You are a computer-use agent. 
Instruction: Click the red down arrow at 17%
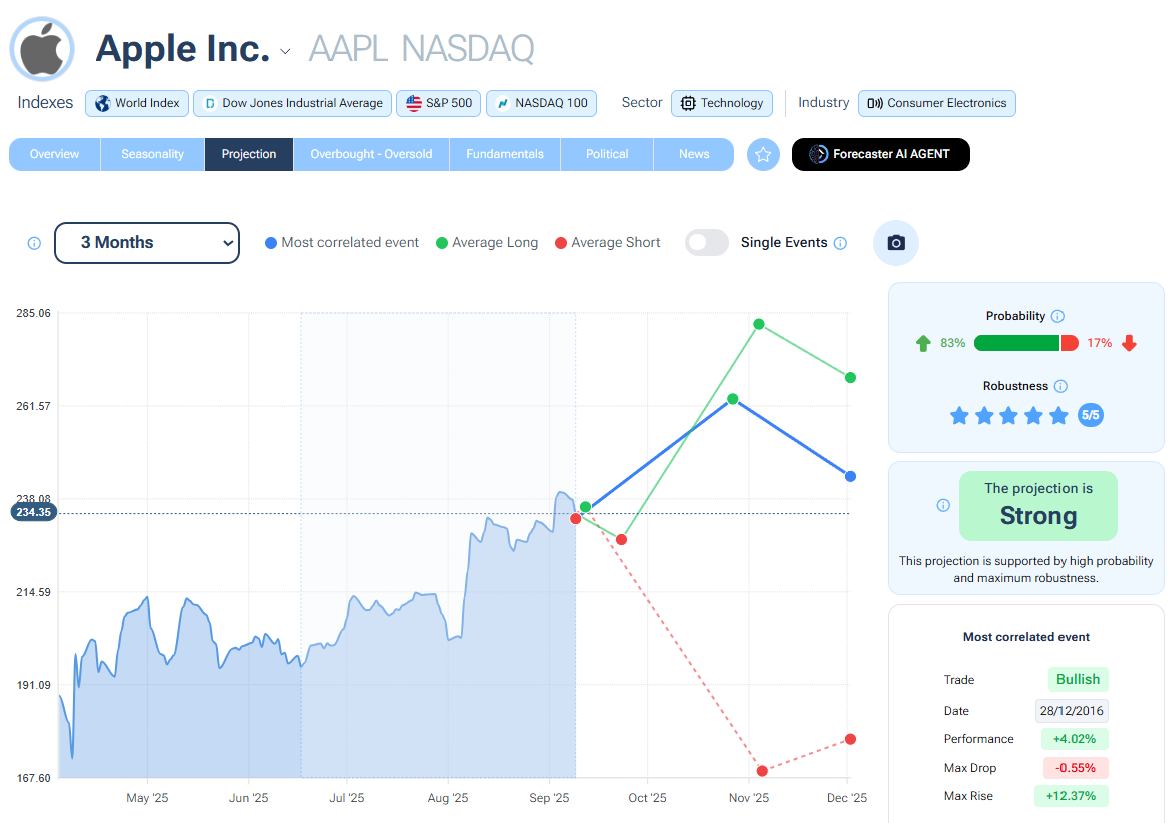click(x=1129, y=343)
